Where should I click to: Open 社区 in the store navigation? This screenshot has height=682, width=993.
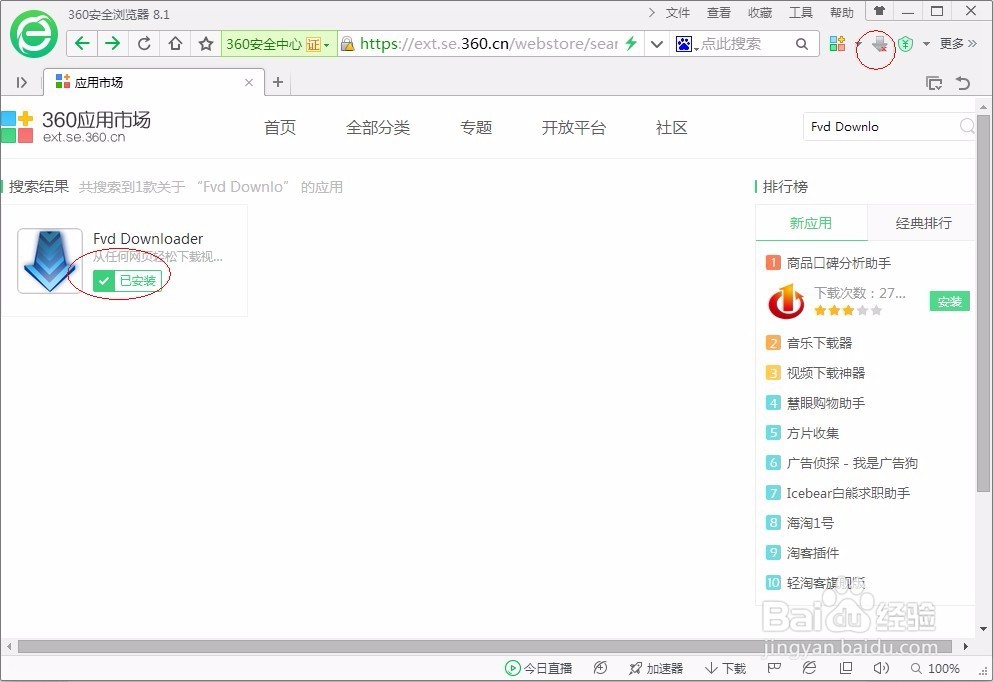[672, 127]
